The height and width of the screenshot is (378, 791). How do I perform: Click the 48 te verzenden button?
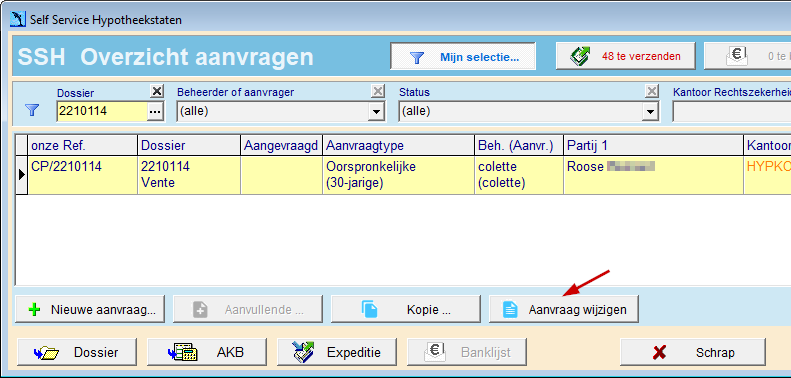pos(626,57)
